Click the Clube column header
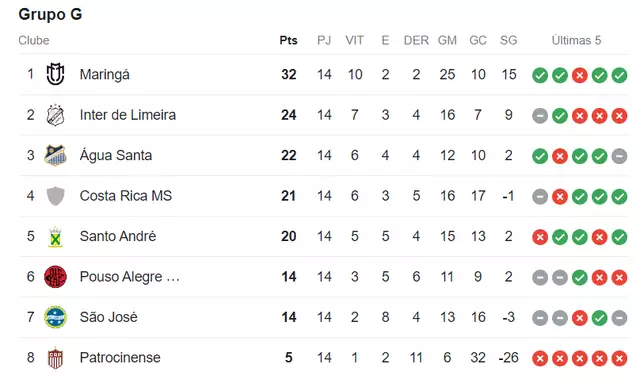The image size is (640, 387). [34, 40]
